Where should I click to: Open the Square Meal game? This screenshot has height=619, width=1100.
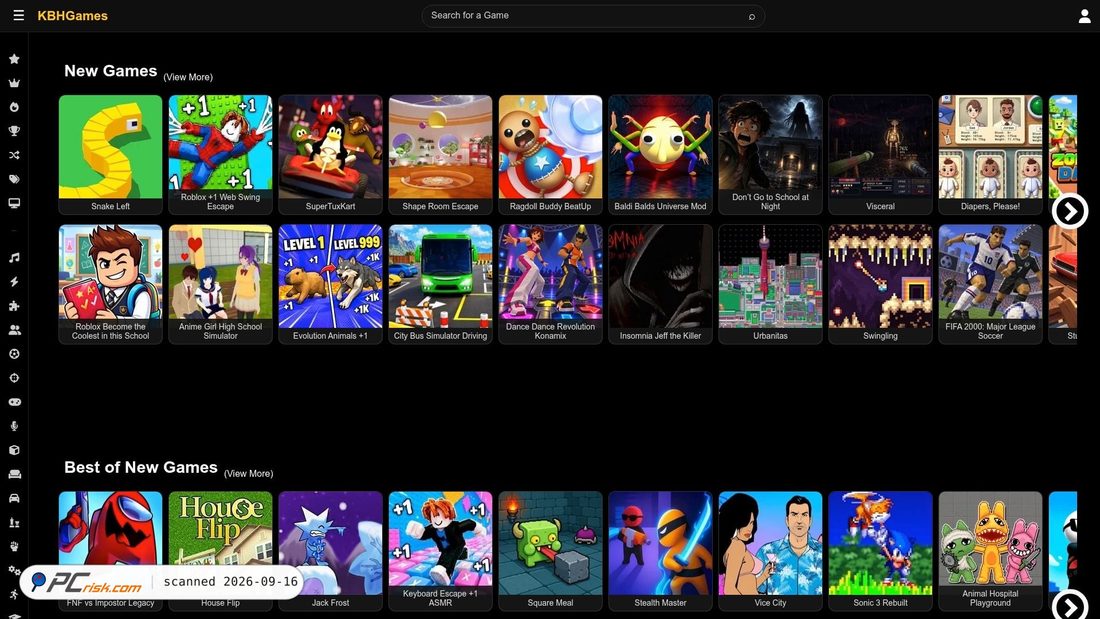coord(551,551)
